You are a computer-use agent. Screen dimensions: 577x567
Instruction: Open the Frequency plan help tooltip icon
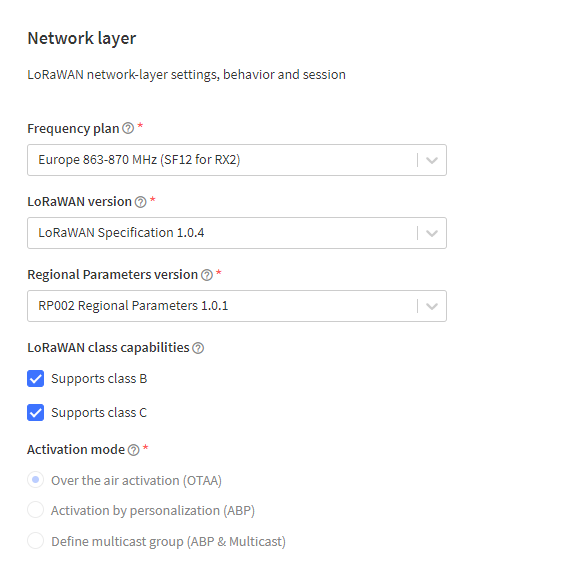128,128
